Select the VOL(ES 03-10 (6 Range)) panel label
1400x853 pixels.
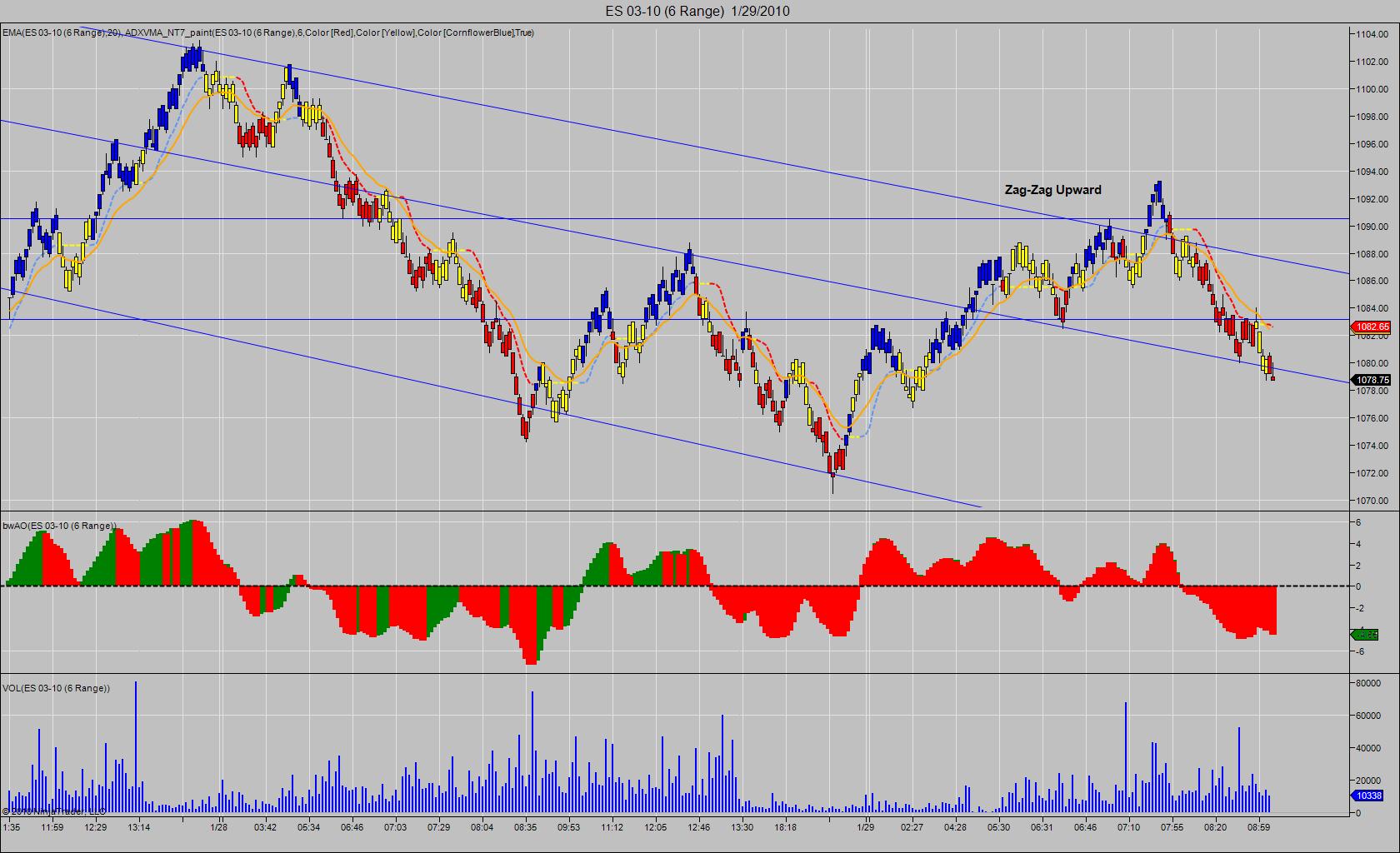57,688
